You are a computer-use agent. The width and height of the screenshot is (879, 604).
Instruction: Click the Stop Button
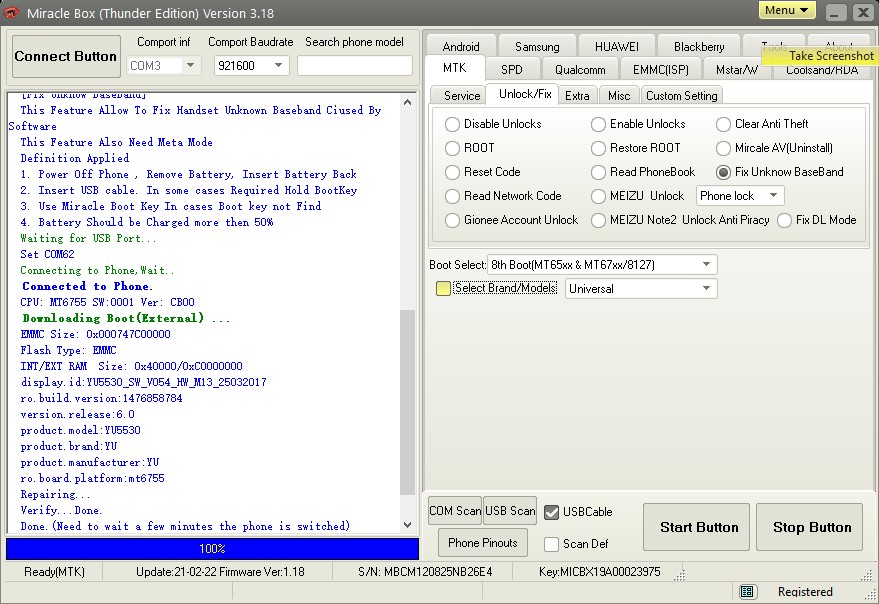809,527
